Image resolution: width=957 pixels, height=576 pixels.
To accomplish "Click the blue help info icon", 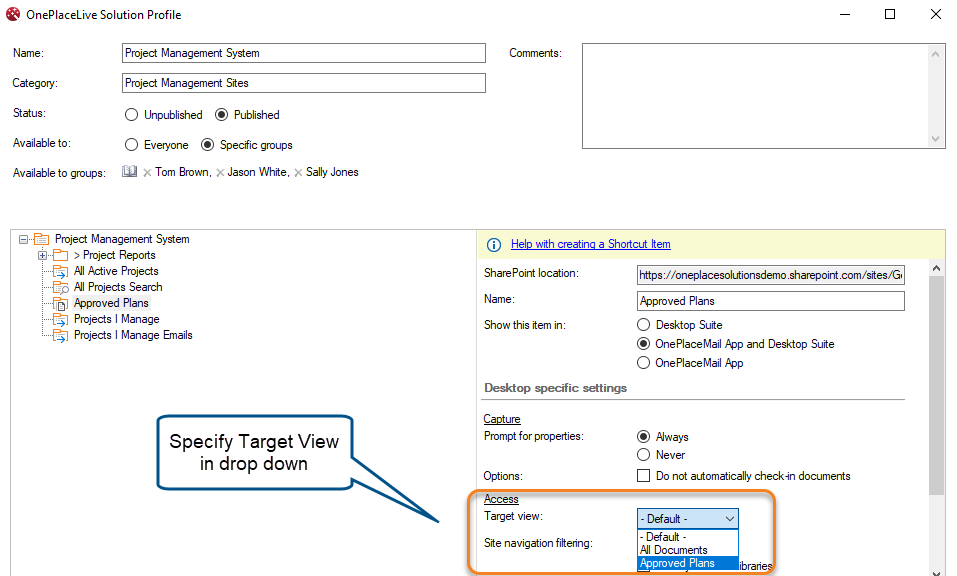I will tap(493, 245).
